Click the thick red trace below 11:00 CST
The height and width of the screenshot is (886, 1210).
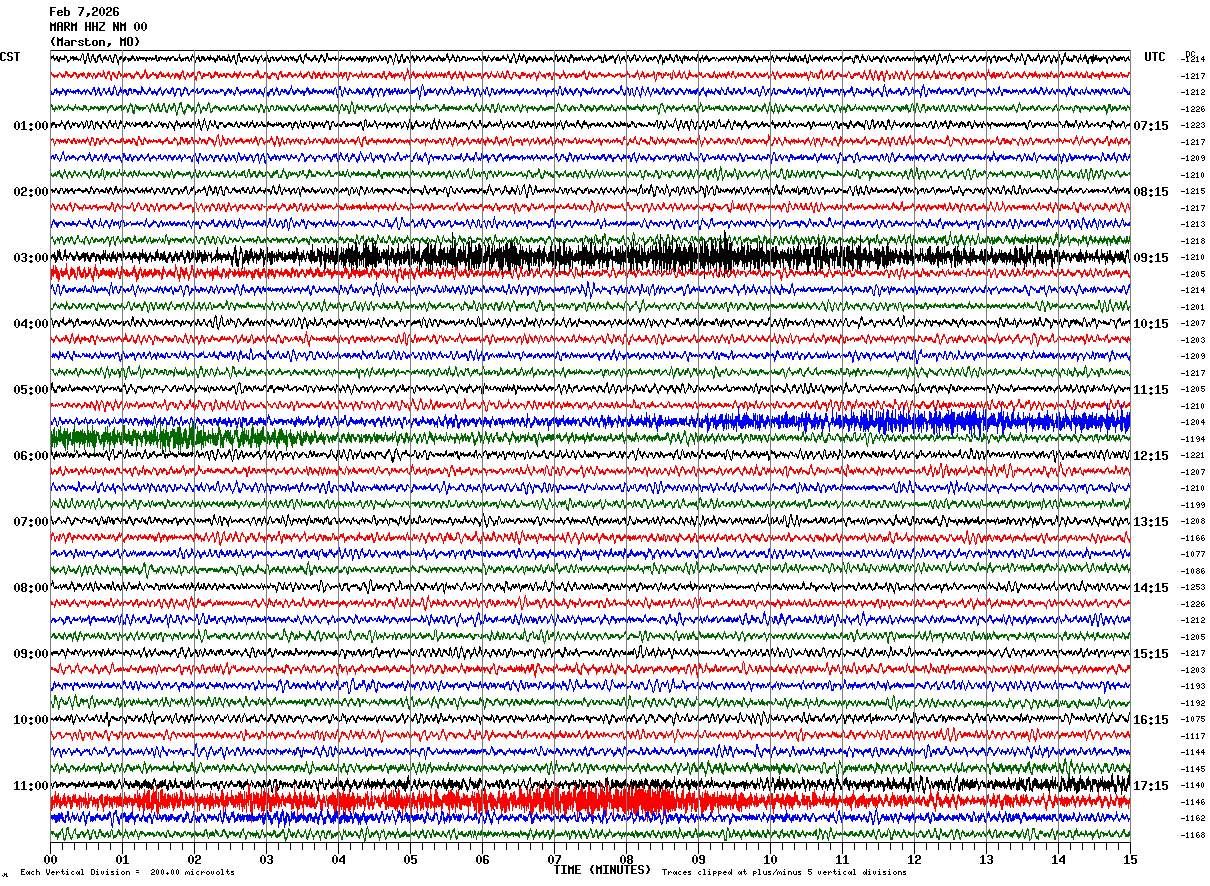coord(590,801)
